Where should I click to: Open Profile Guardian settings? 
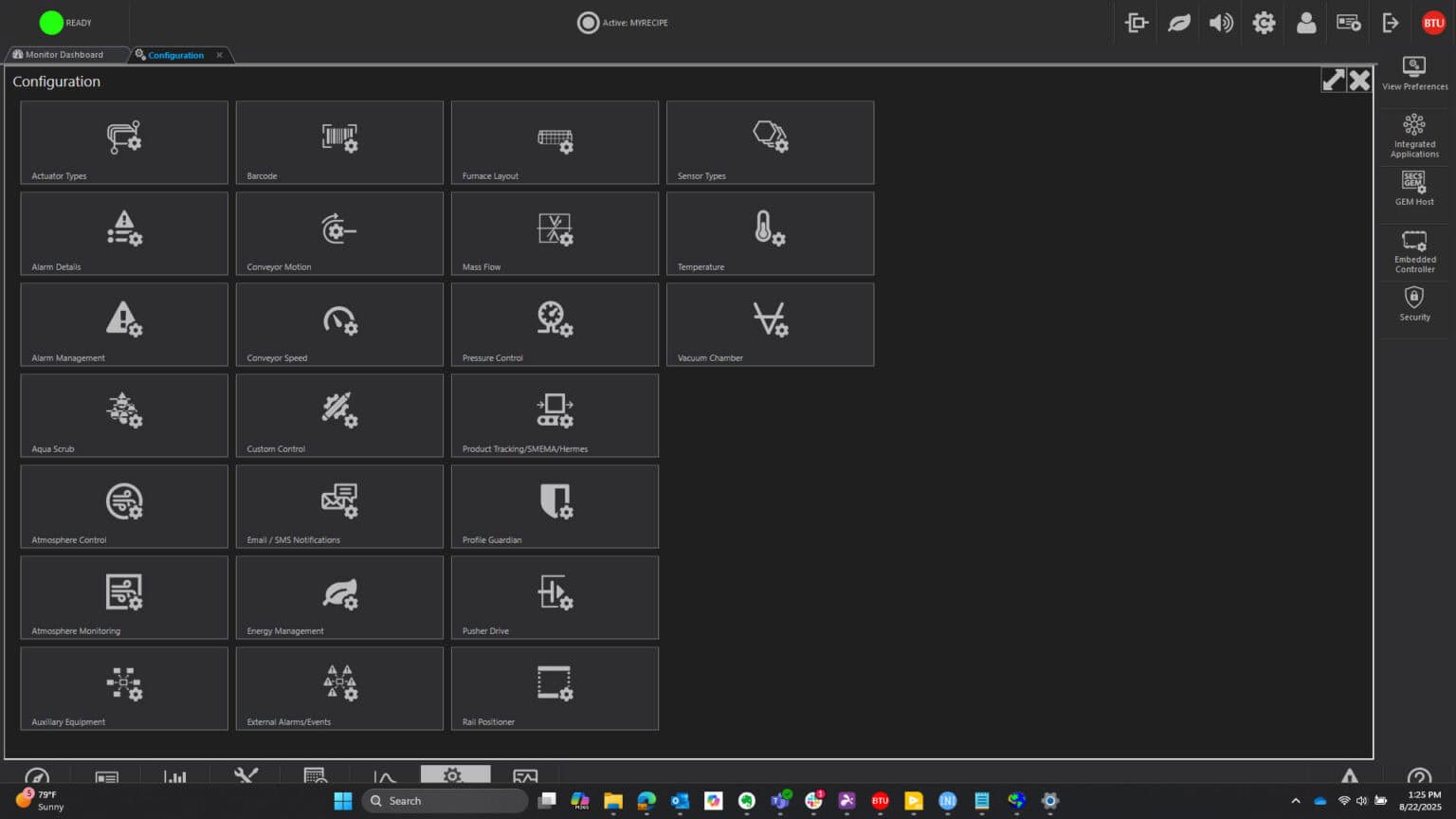(555, 506)
